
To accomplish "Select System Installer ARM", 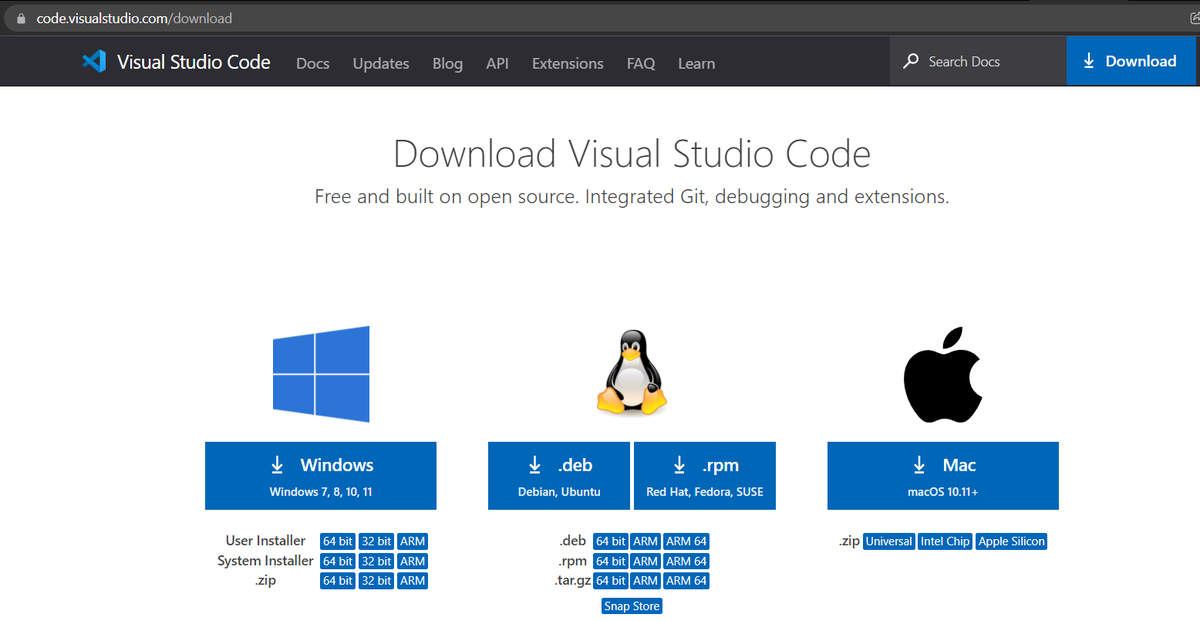I will (413, 561).
